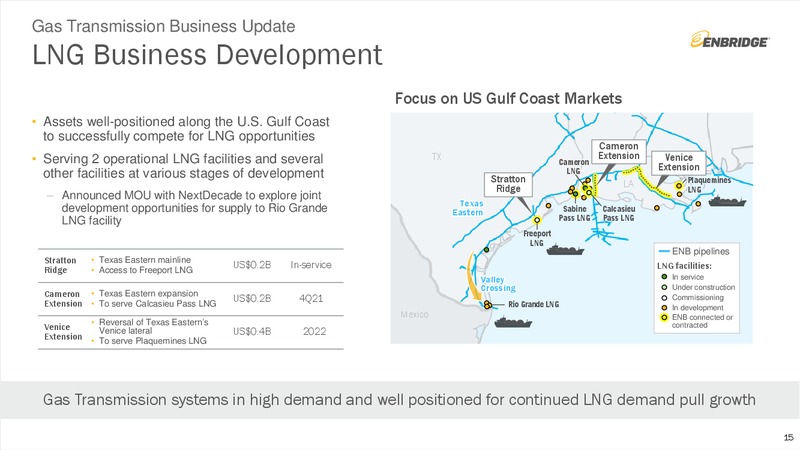Screen dimensions: 800x450
Task: Click the ship icon below Rio Grande LNG
Action: (513, 322)
